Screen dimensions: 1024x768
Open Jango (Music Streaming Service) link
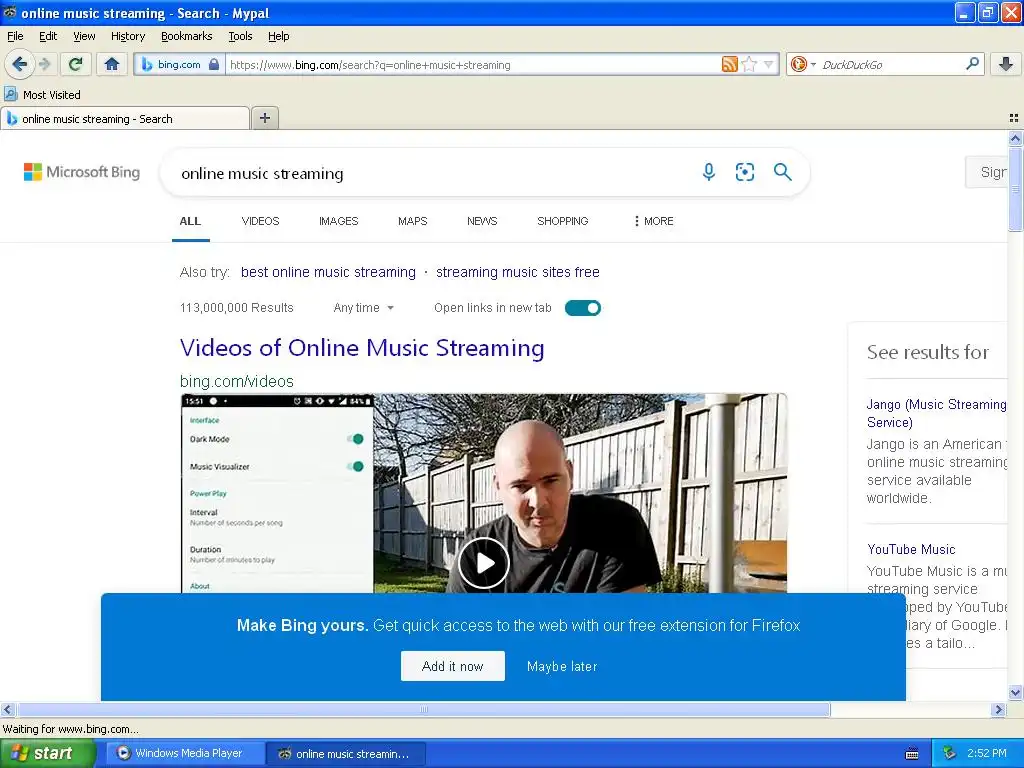pyautogui.click(x=936, y=413)
